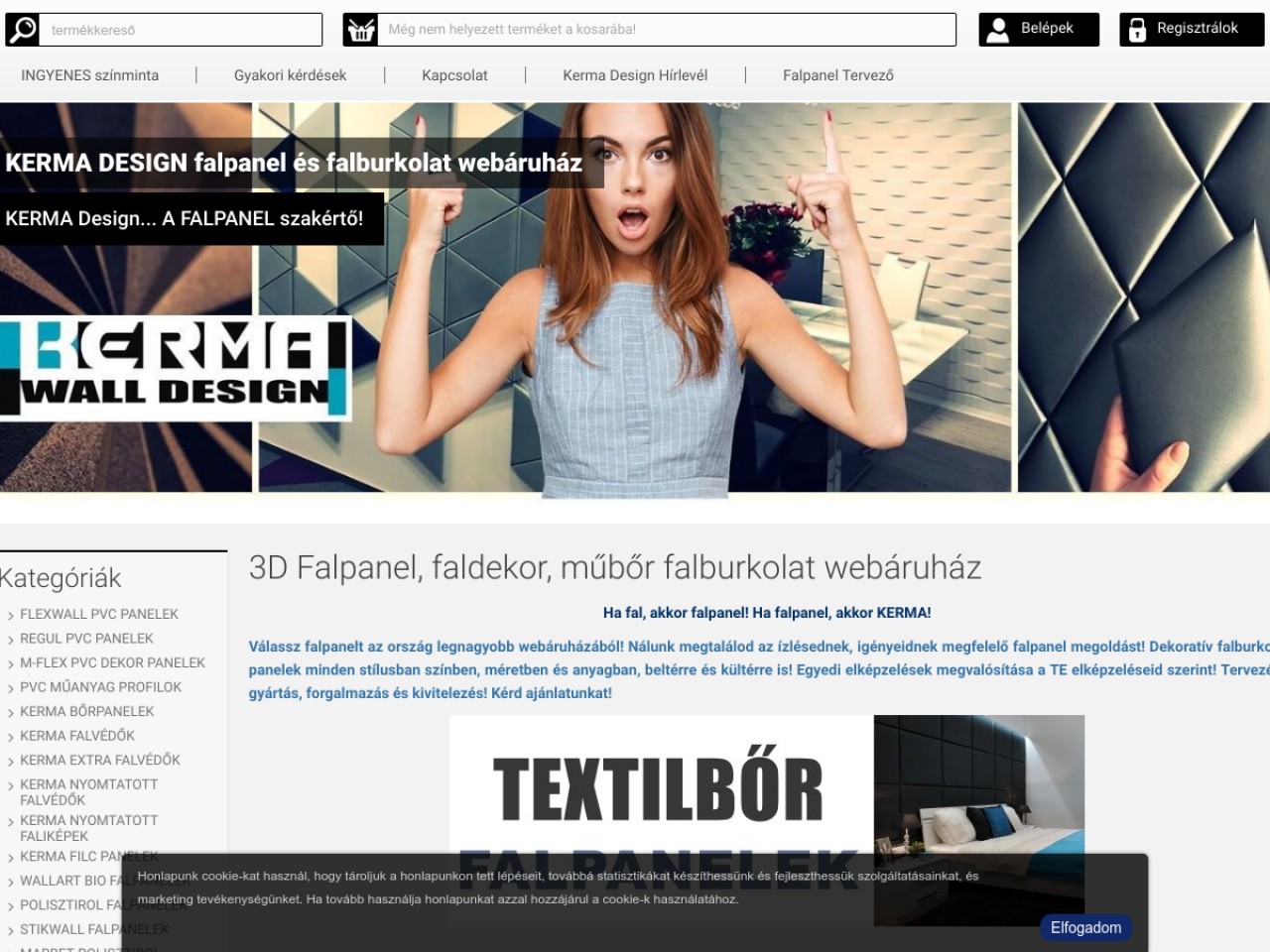The image size is (1270, 952).
Task: Open Kerma Design Hírlevél menu item
Action: [635, 75]
